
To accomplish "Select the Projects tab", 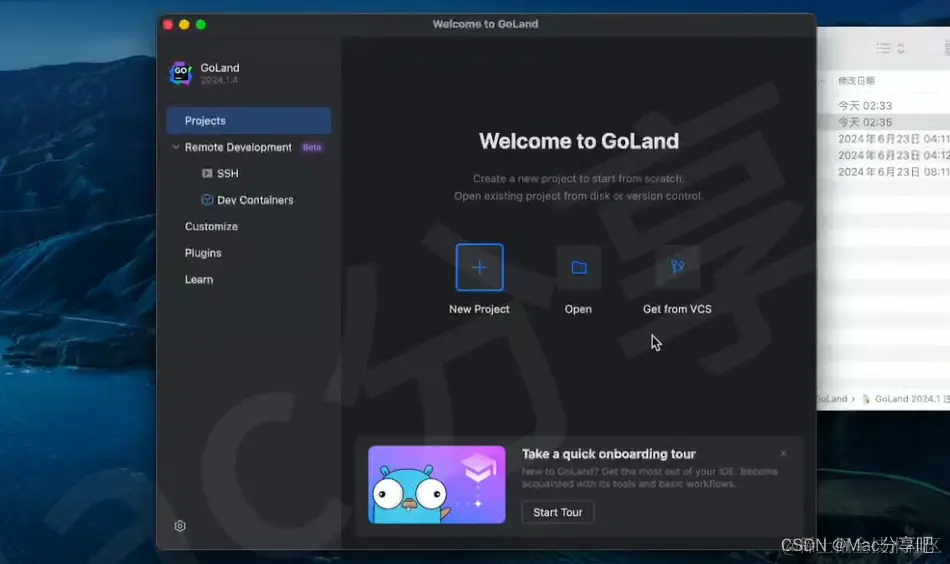I will tap(248, 121).
